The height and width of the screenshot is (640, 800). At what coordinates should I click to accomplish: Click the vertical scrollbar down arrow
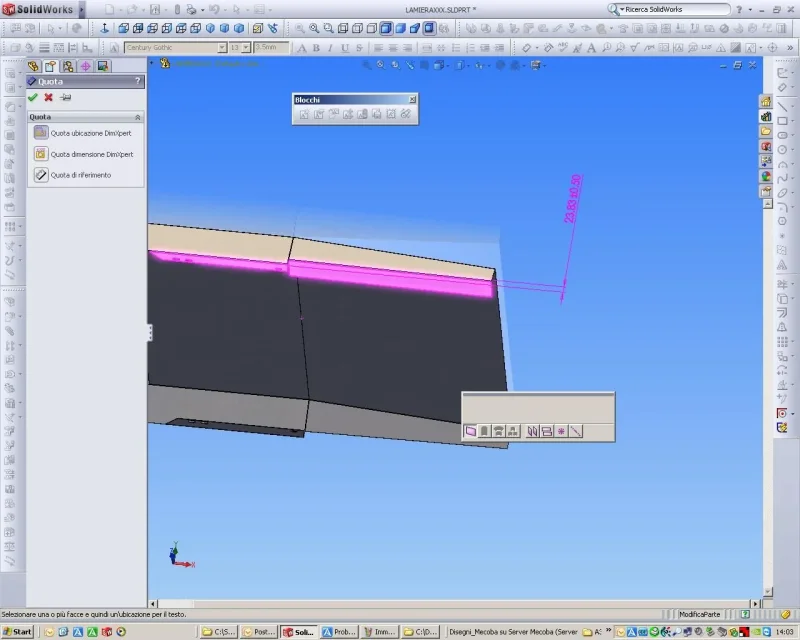coord(767,592)
